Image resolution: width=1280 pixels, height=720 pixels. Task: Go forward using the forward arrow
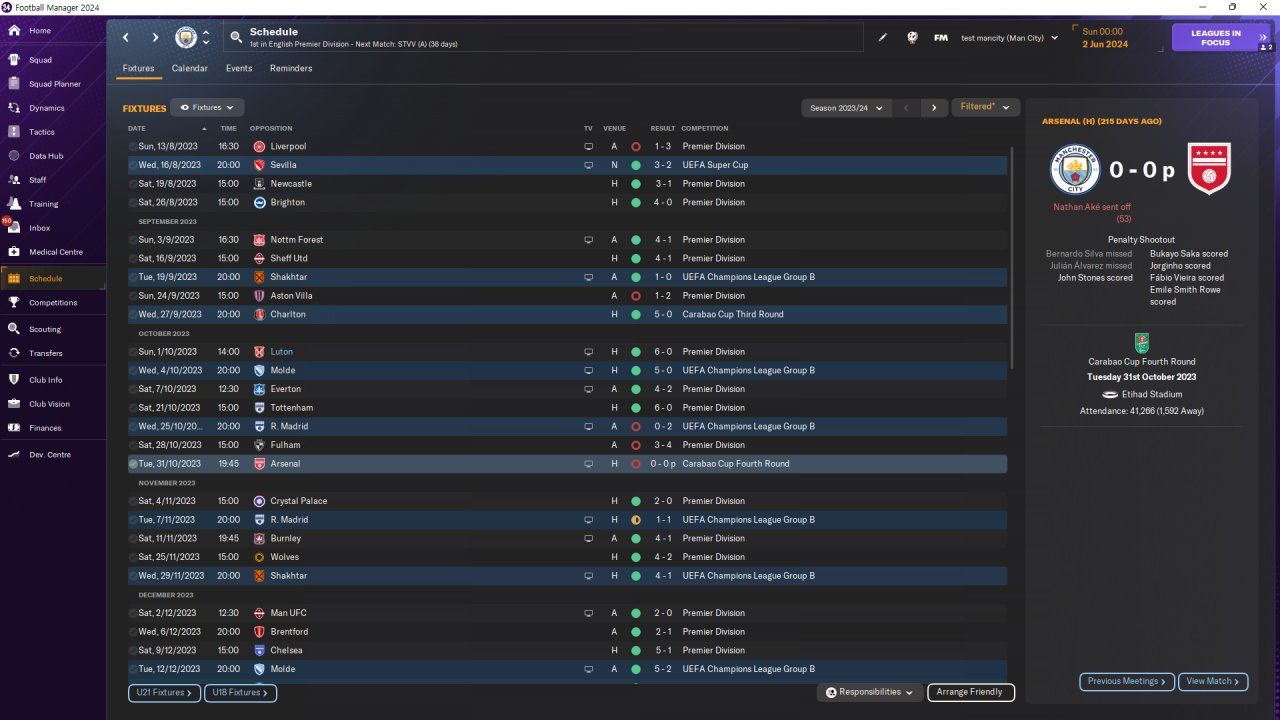[155, 38]
